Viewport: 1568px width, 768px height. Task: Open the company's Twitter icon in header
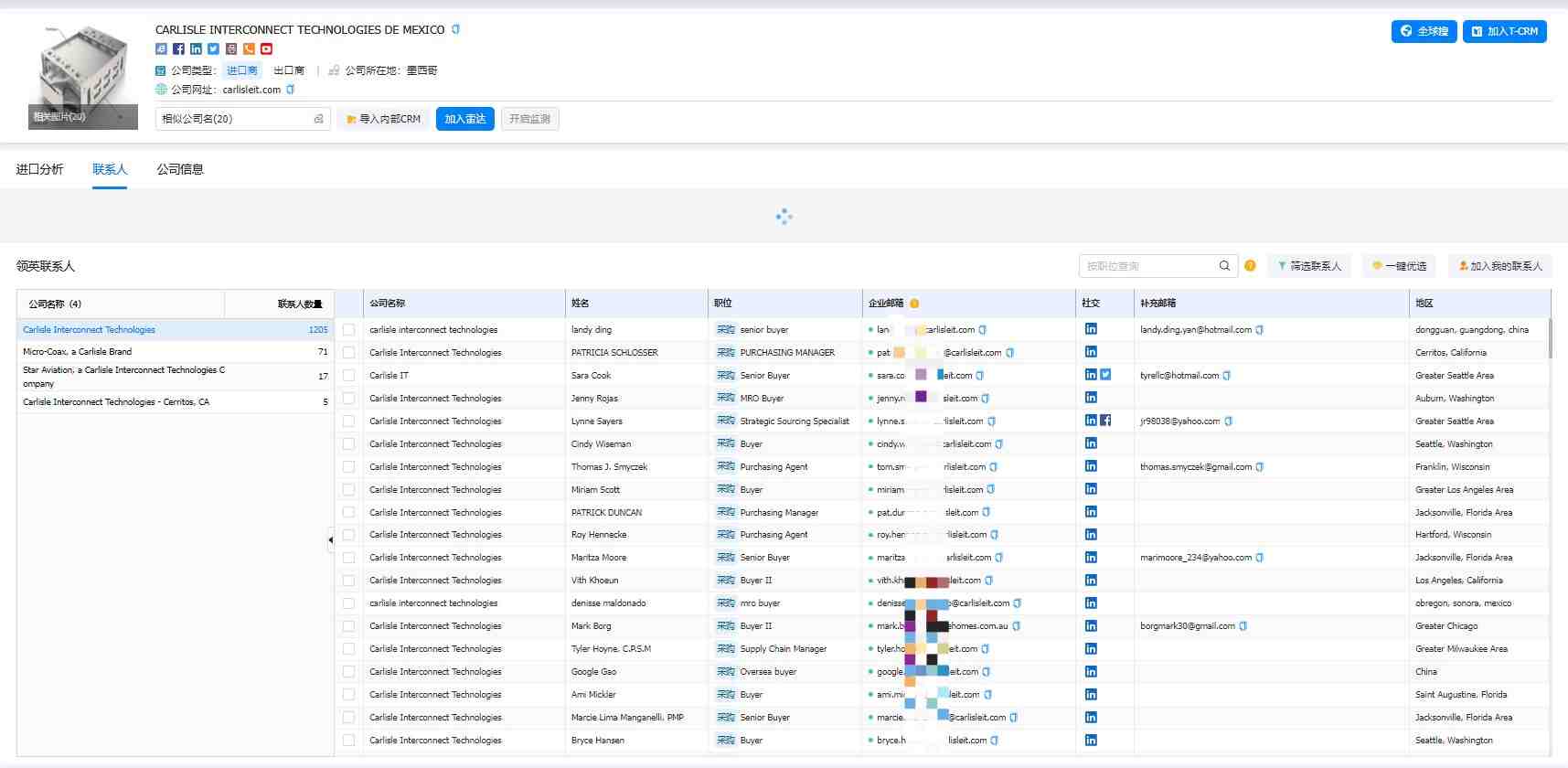[x=213, y=49]
